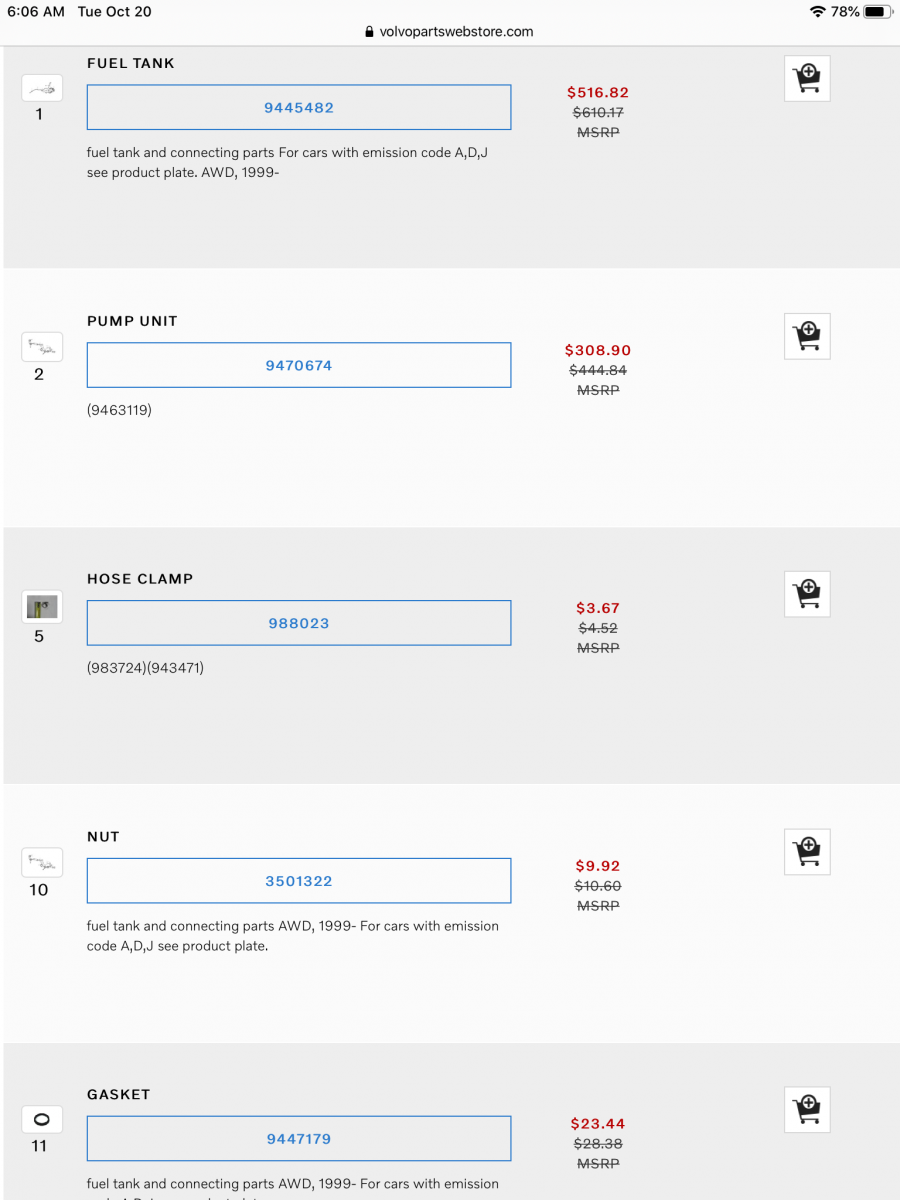Image resolution: width=900 pixels, height=1200 pixels.
Task: Select part number 988023
Action: pyautogui.click(x=299, y=624)
